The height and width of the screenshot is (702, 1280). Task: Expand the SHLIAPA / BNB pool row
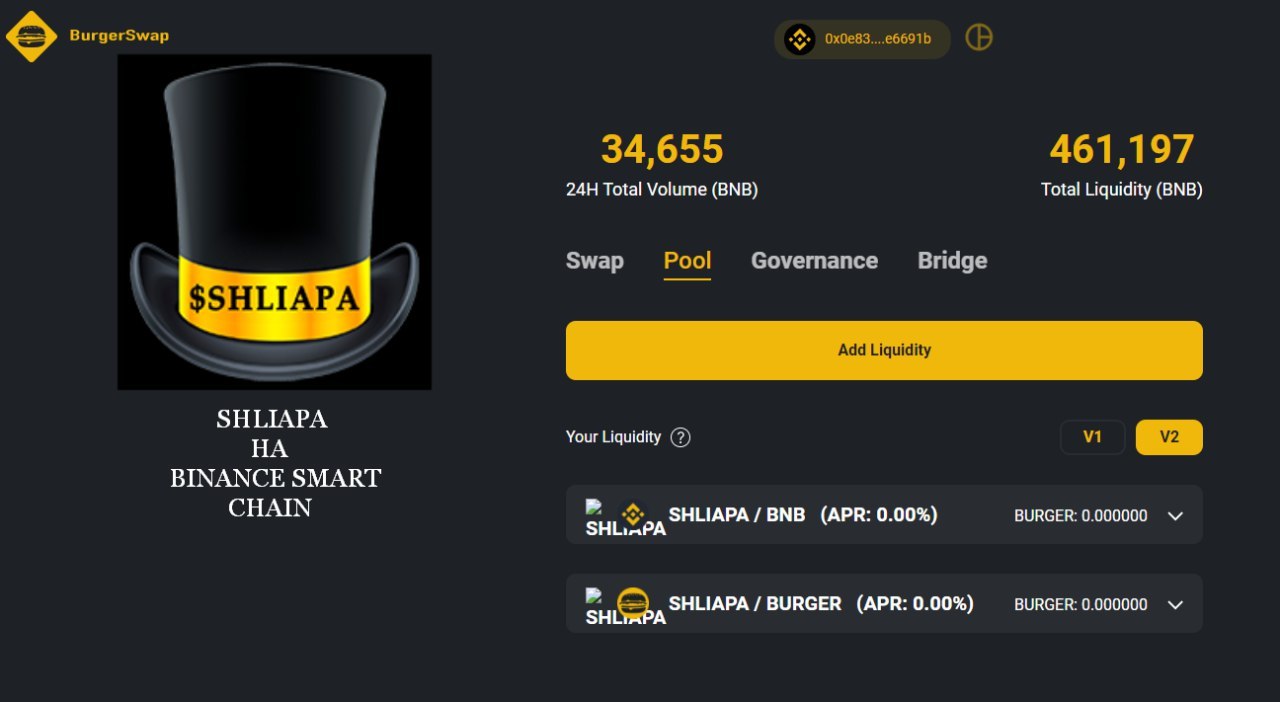(1176, 516)
